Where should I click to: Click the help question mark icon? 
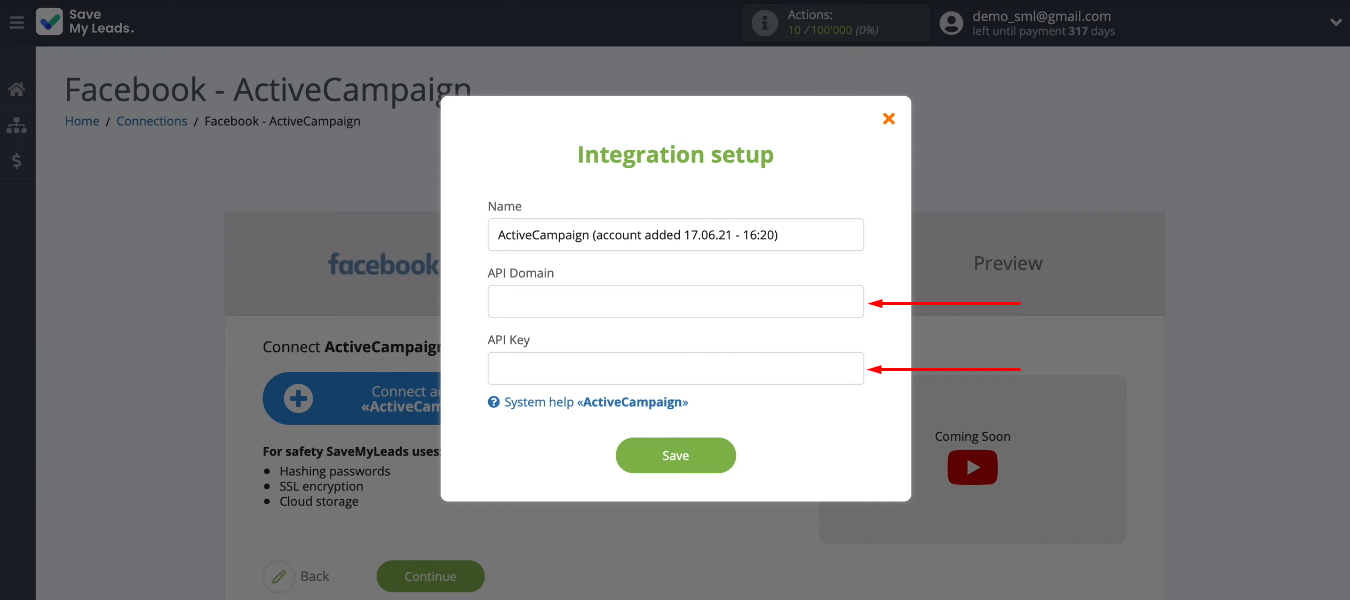pos(493,402)
